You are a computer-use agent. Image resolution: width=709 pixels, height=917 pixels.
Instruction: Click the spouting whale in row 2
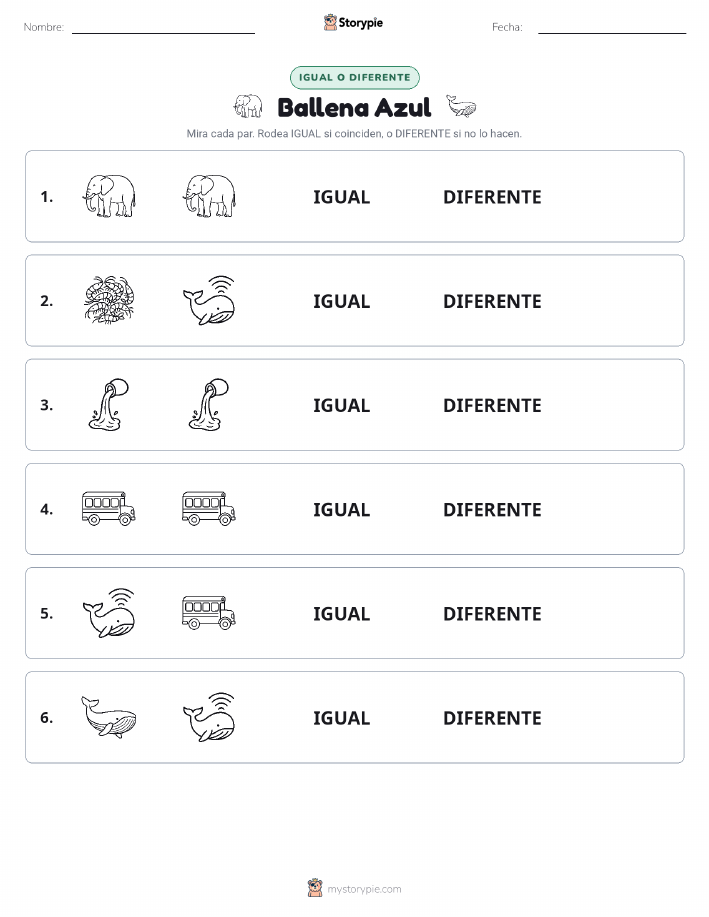click(209, 300)
